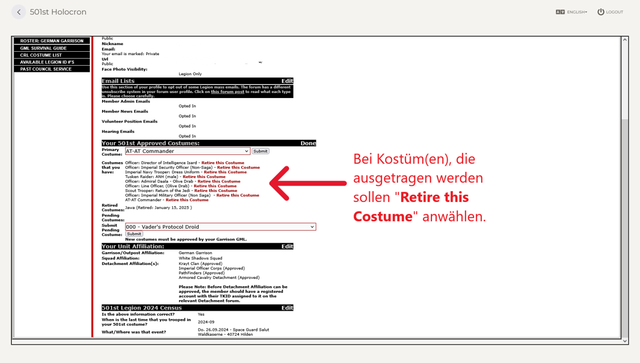Open Past Council Service menu item
Viewport: 640px width, 363px height.
pyautogui.click(x=52, y=69)
